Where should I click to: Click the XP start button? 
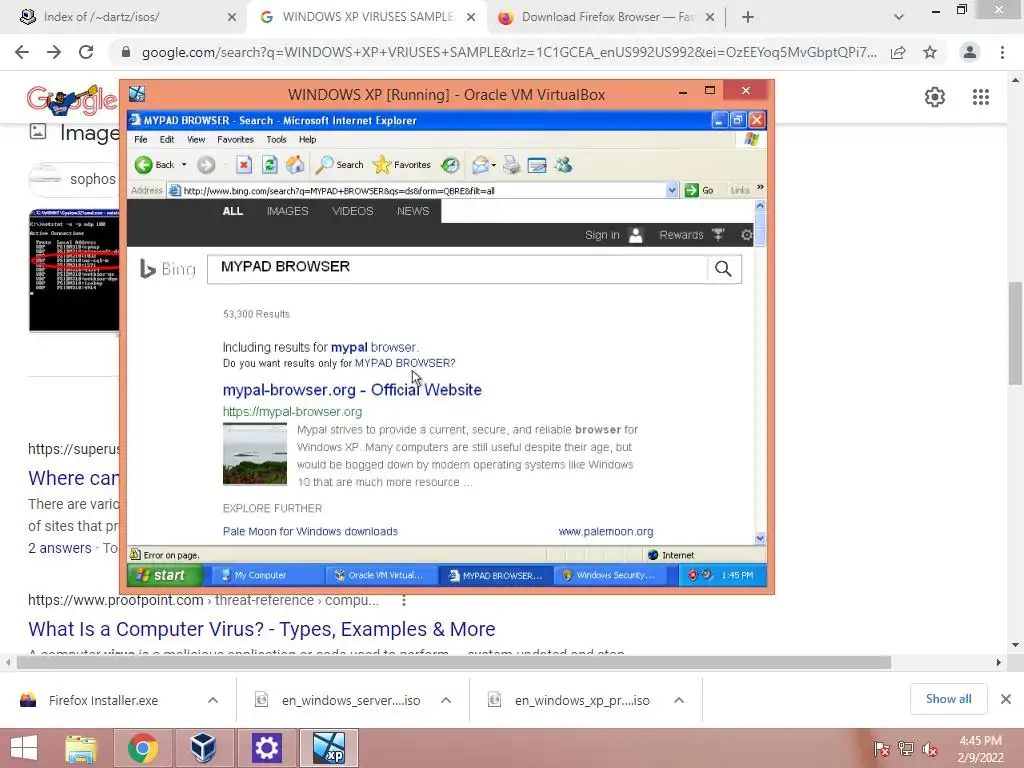pyautogui.click(x=165, y=575)
